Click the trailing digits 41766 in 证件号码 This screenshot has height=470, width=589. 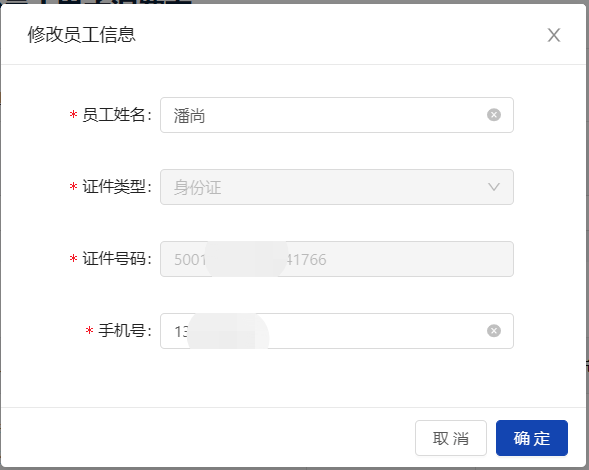click(306, 260)
